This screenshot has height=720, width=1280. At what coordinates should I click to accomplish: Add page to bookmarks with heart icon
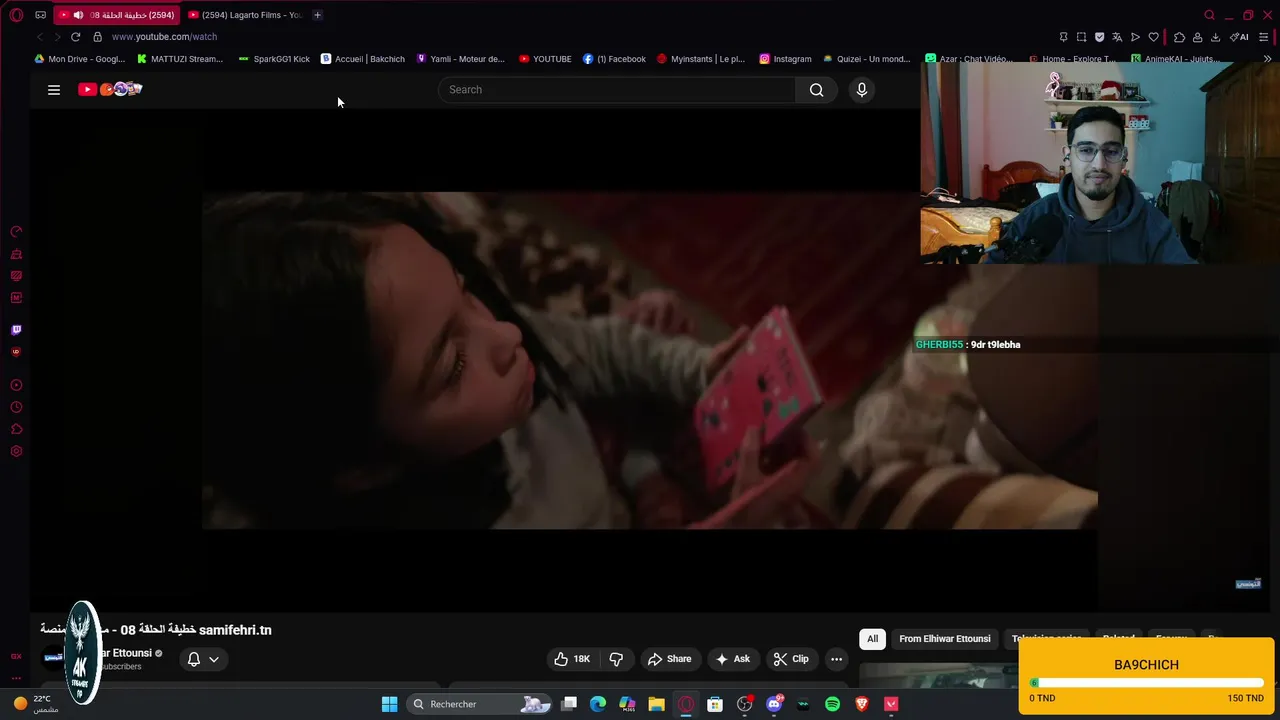tap(1153, 37)
